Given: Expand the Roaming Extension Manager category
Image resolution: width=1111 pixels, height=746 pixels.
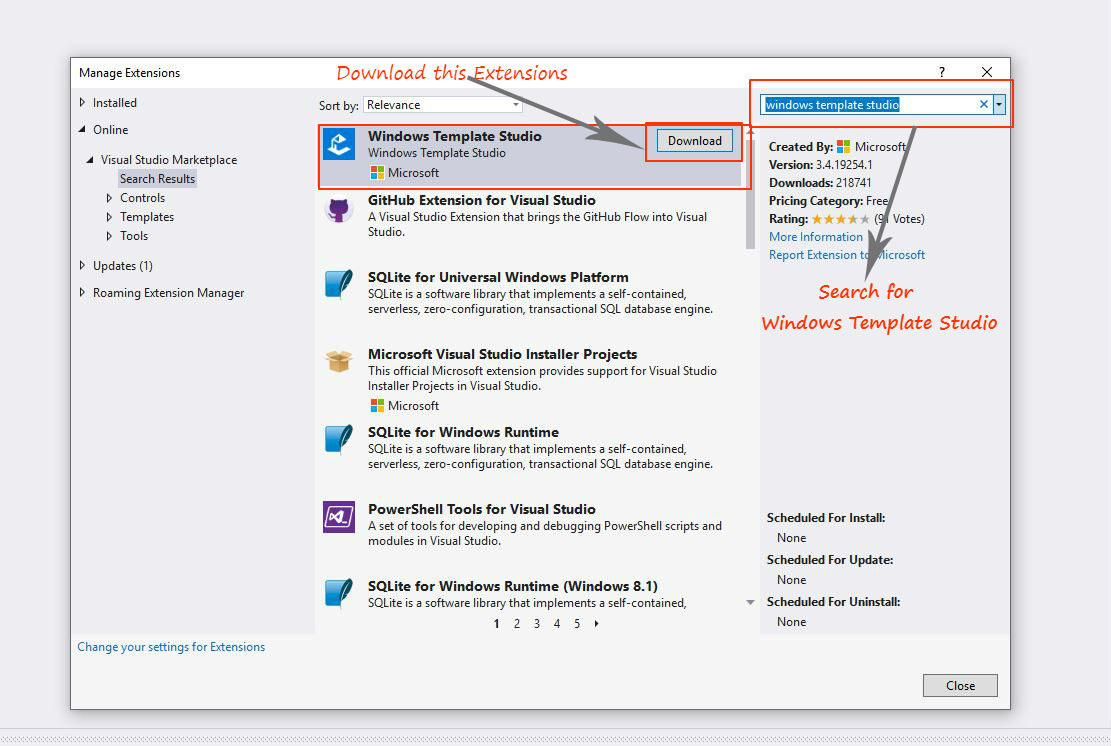Looking at the screenshot, I should coord(82,293).
